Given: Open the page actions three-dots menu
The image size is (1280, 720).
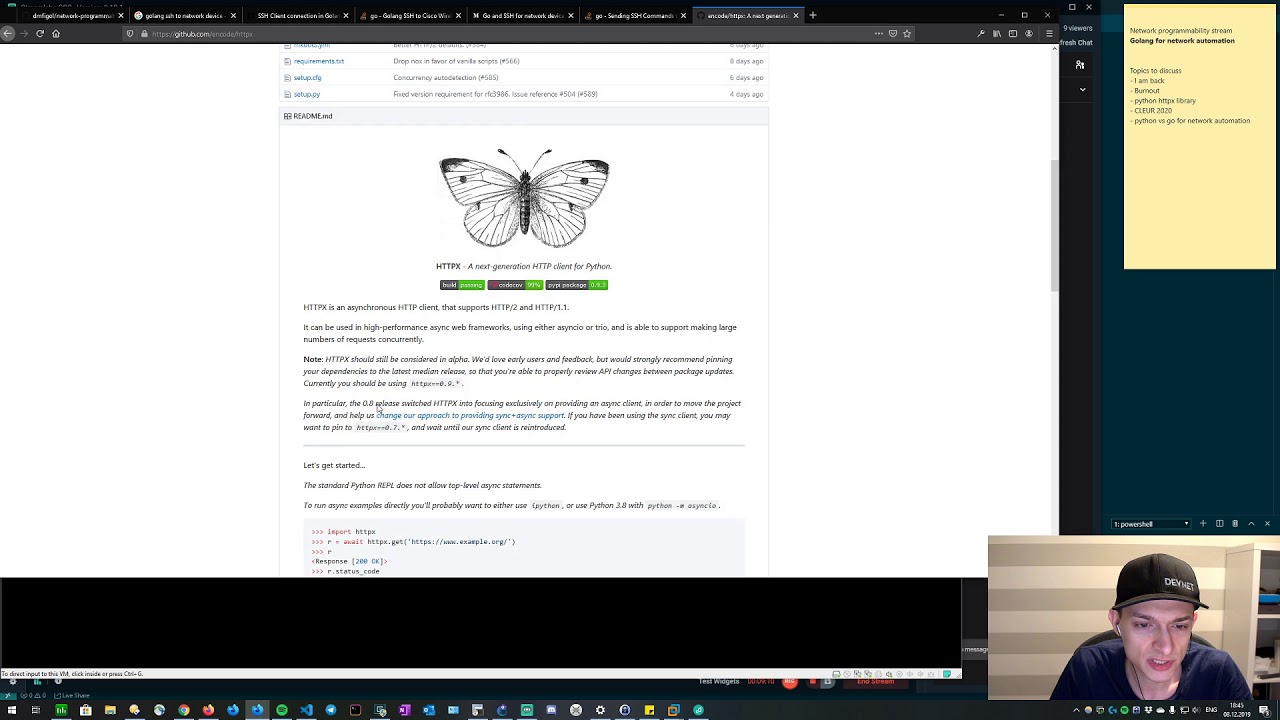Looking at the screenshot, I should tap(879, 33).
